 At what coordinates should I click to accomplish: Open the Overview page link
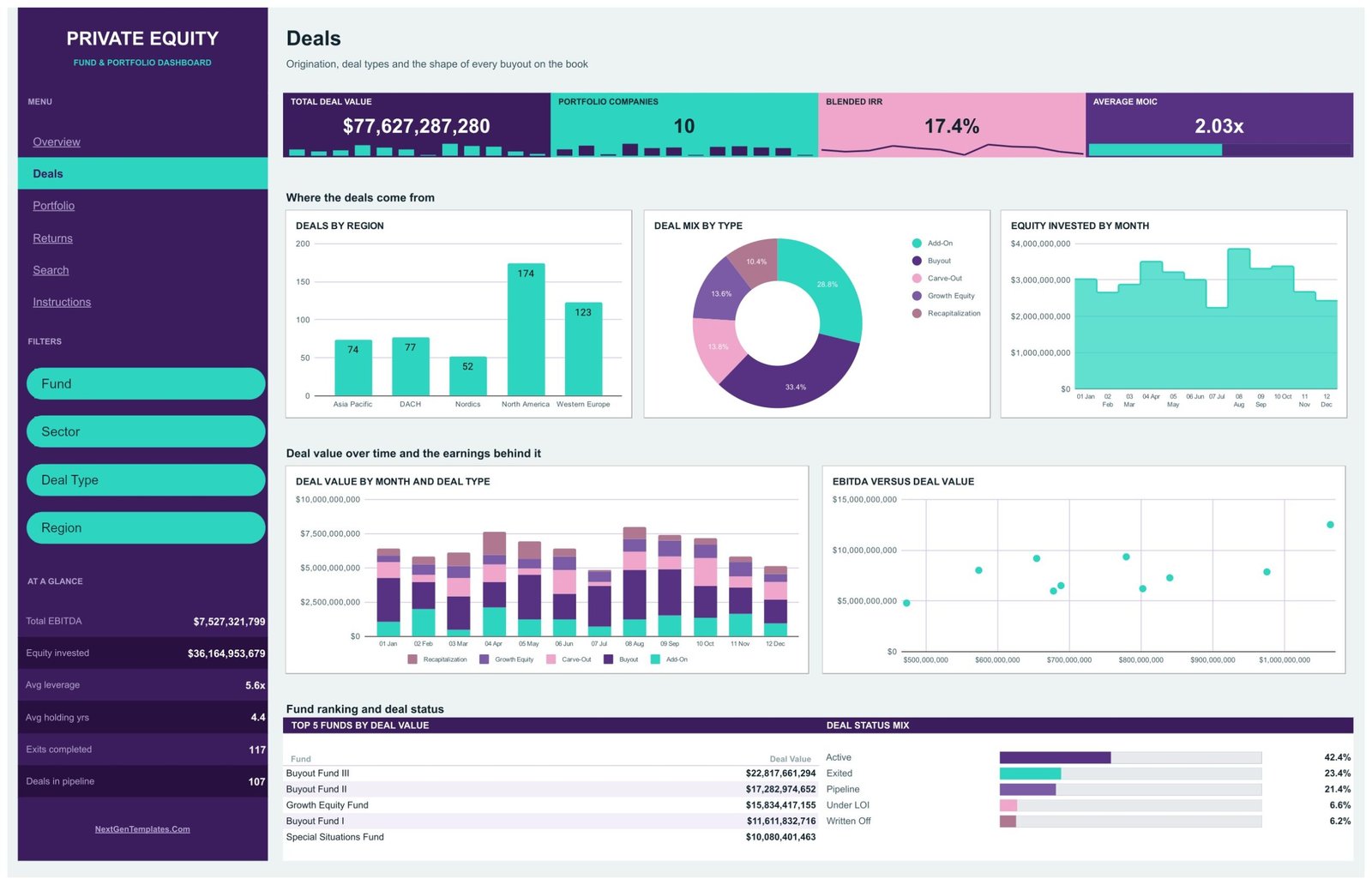pos(57,141)
